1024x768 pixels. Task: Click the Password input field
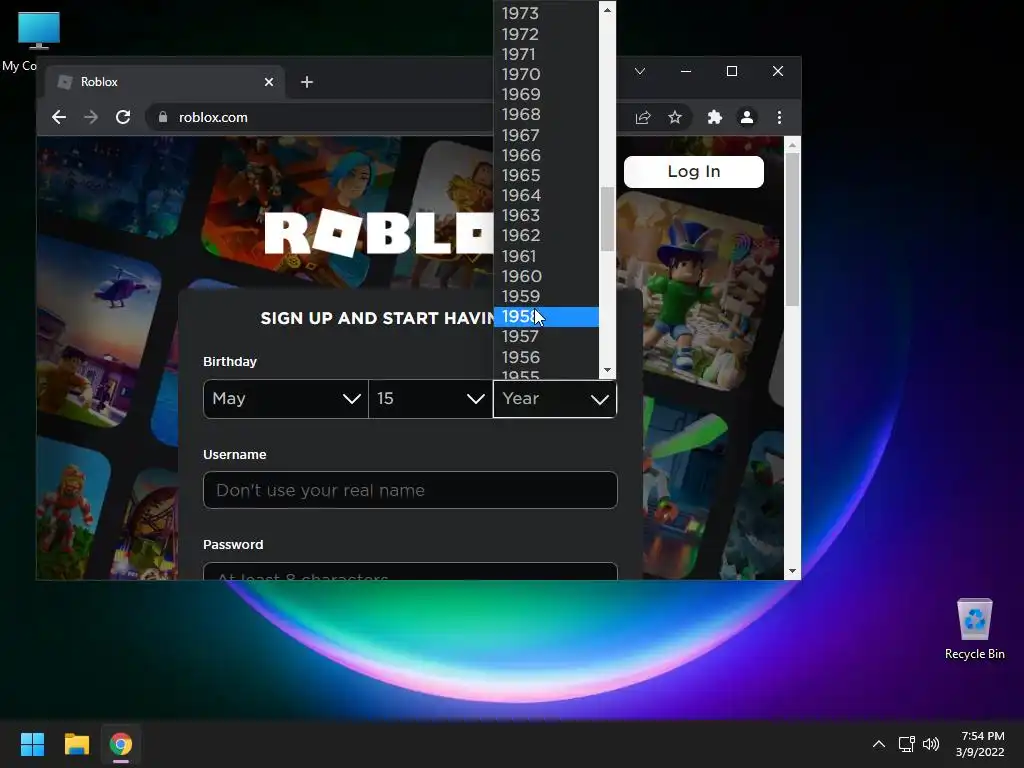coord(410,571)
